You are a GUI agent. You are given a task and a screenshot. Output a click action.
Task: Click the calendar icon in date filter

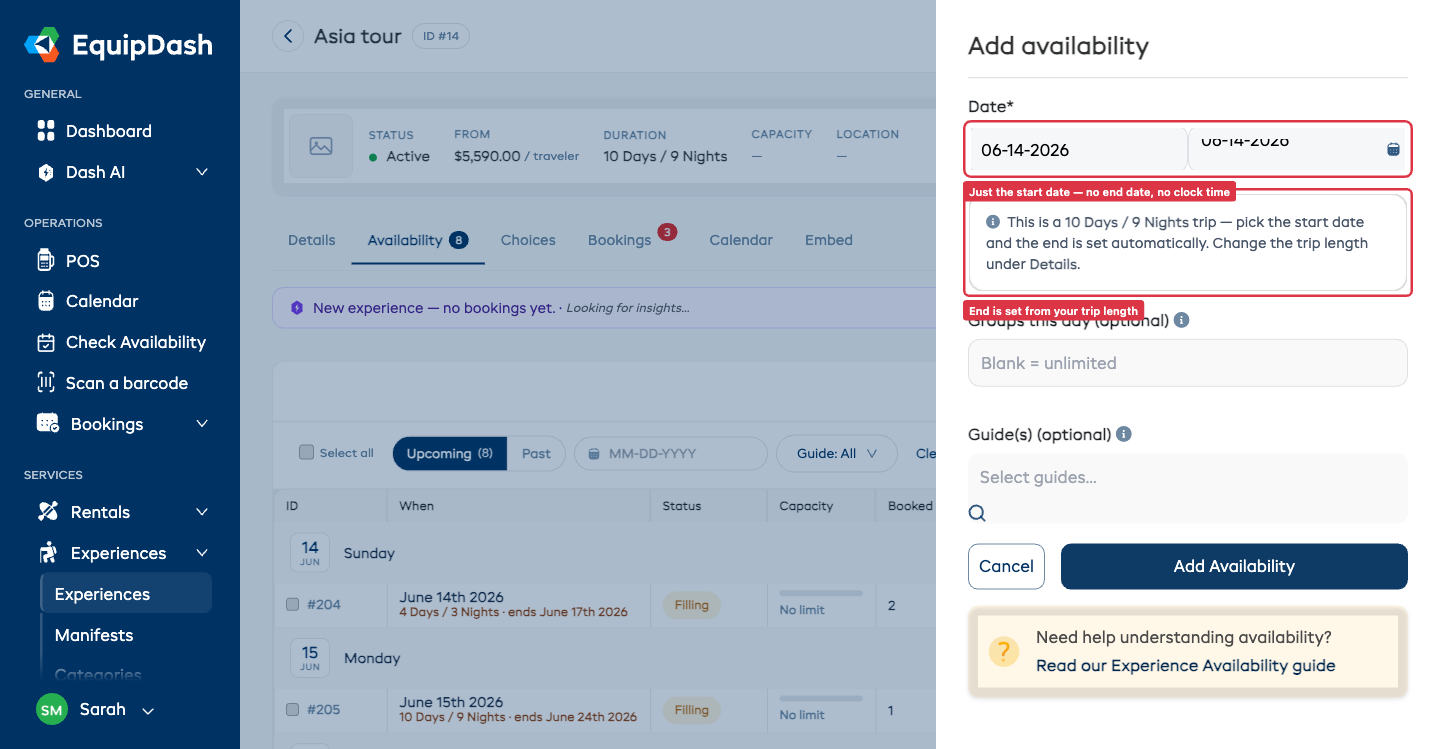594,454
